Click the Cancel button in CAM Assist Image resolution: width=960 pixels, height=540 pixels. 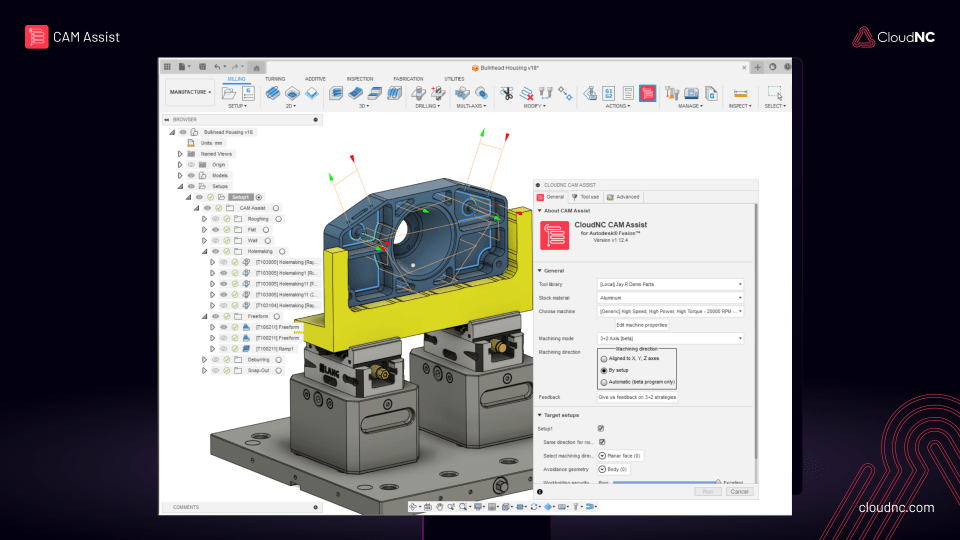[x=739, y=491]
